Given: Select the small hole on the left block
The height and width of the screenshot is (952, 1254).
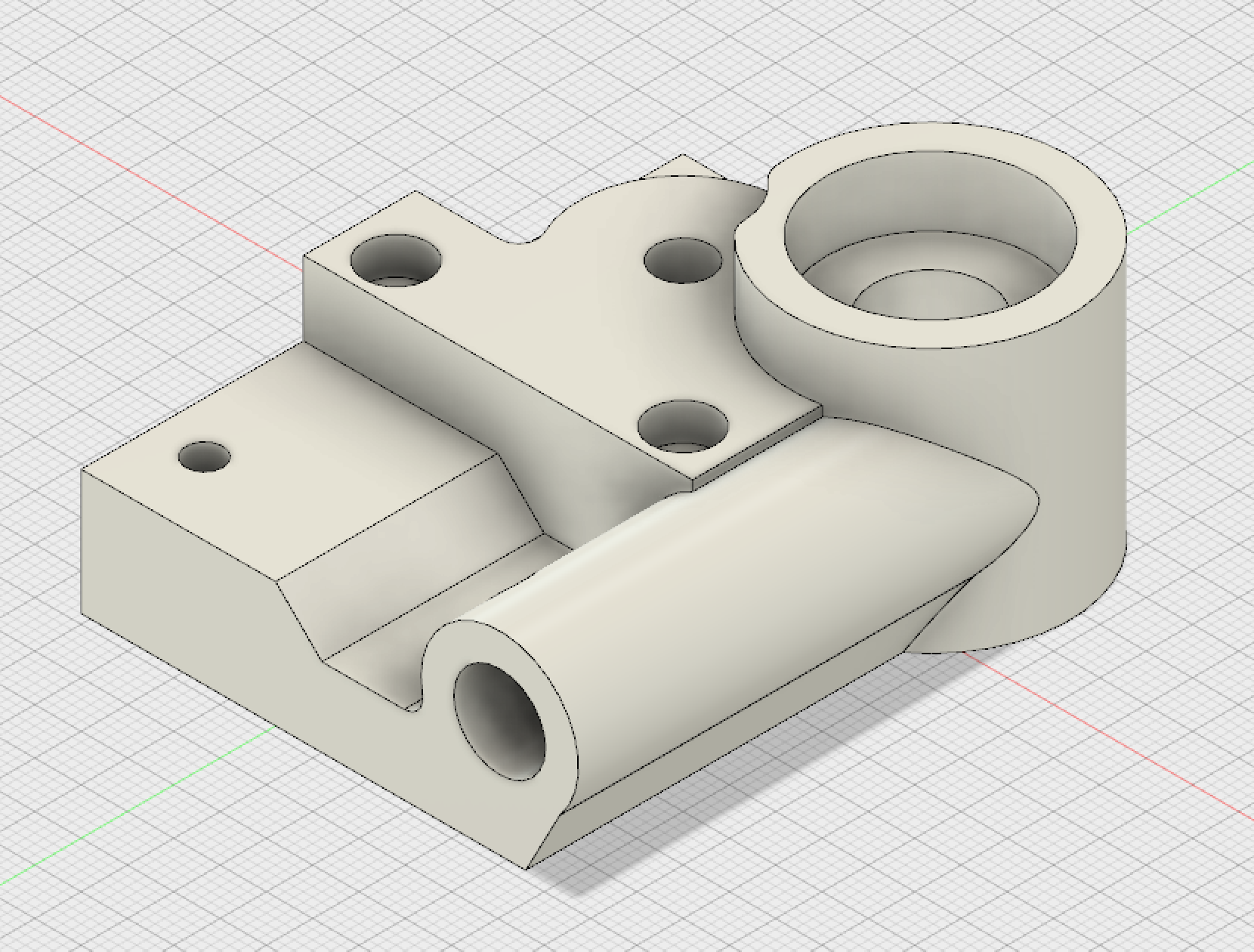Looking at the screenshot, I should 204,457.
